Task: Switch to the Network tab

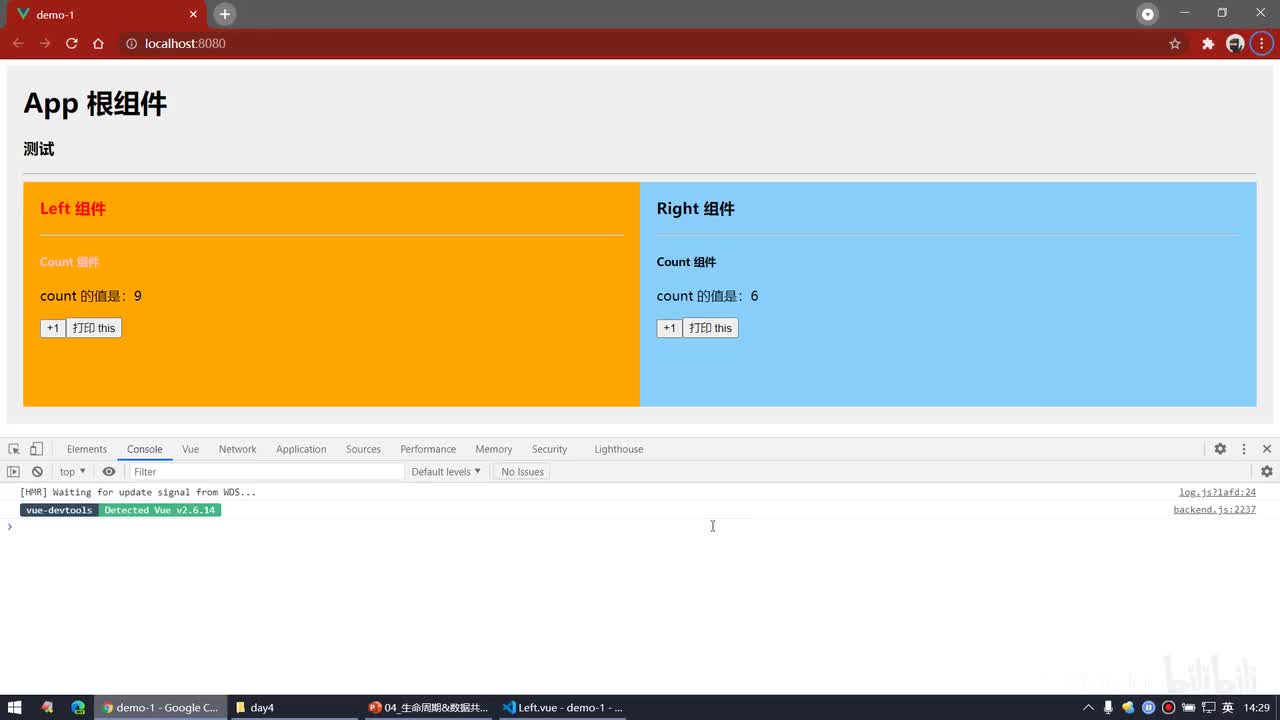Action: [x=237, y=449]
